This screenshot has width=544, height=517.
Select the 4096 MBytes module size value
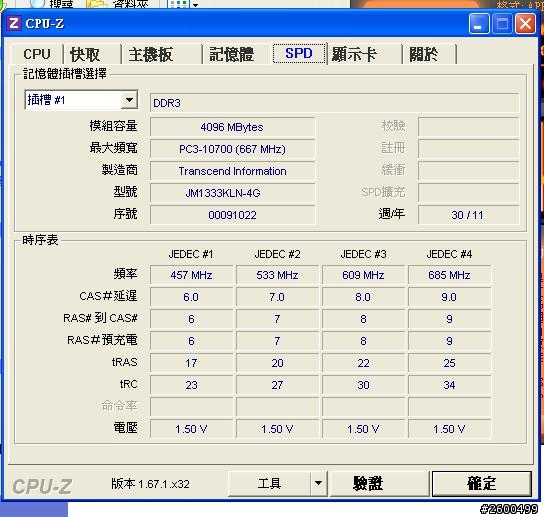tap(232, 127)
